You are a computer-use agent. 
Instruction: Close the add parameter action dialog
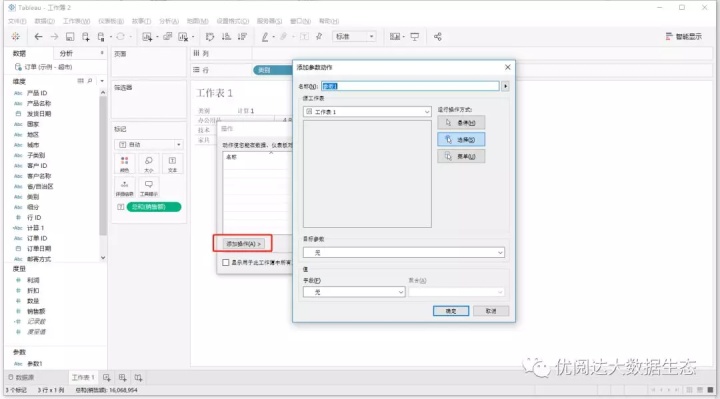tap(507, 67)
